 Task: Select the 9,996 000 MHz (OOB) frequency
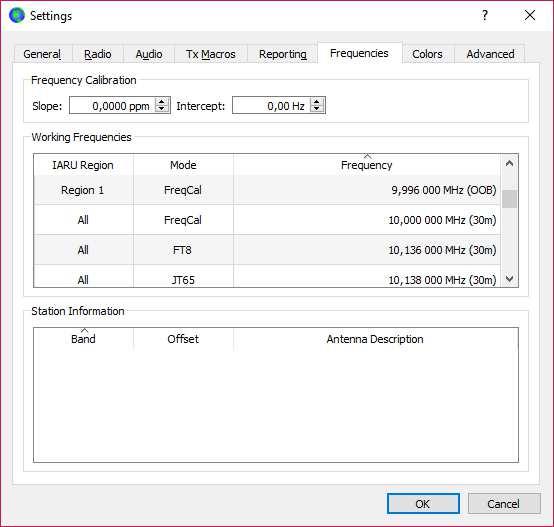click(x=367, y=190)
